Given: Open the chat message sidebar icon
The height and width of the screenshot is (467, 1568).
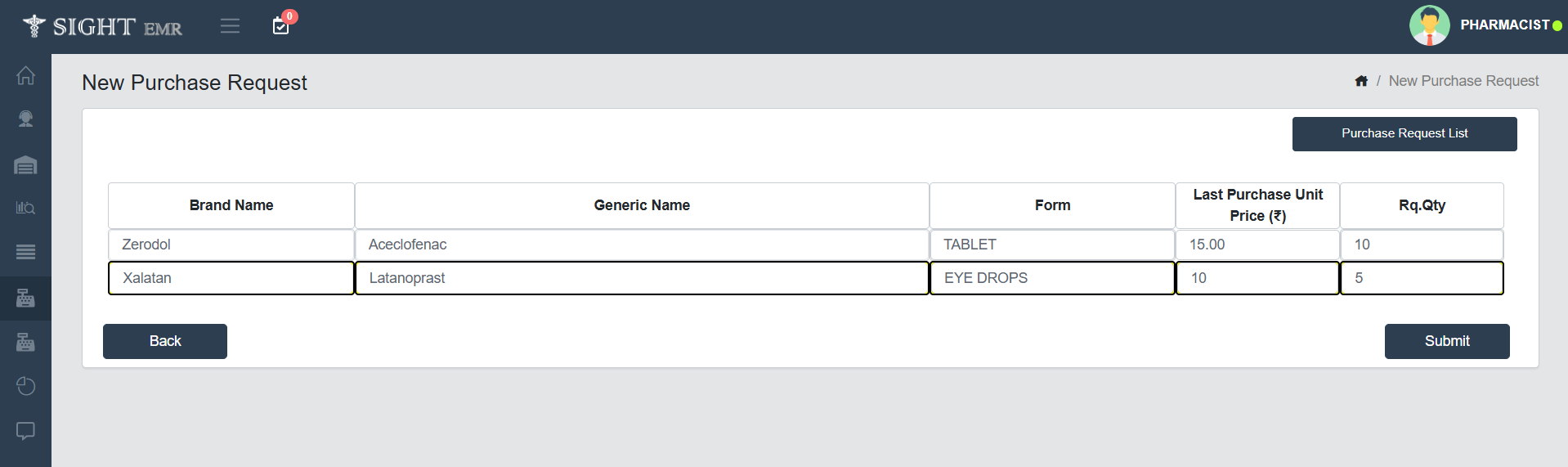Looking at the screenshot, I should (x=25, y=430).
